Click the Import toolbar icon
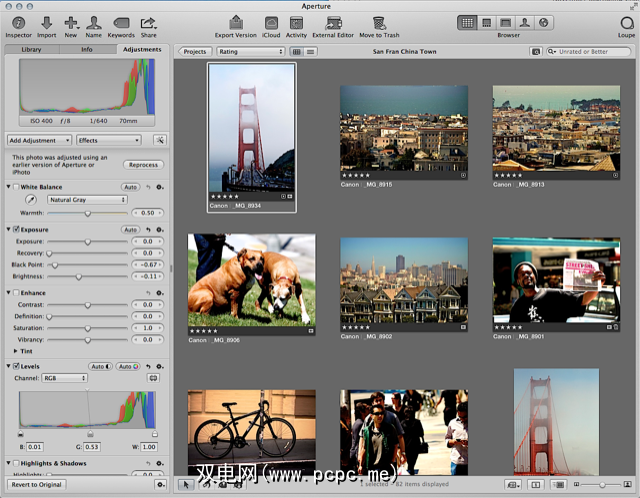This screenshot has height=498, width=640. 46,22
